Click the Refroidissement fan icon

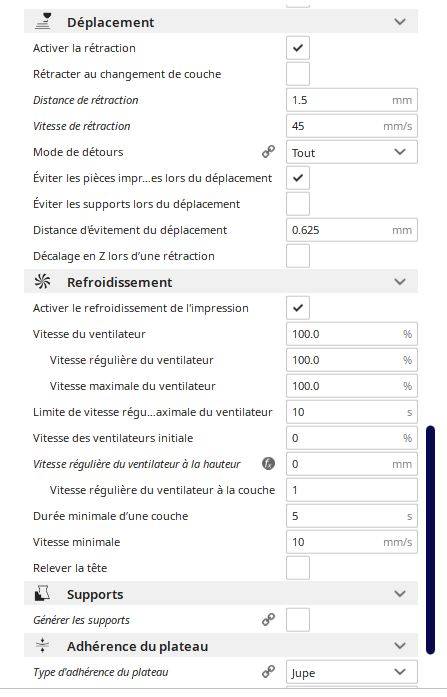tap(43, 282)
